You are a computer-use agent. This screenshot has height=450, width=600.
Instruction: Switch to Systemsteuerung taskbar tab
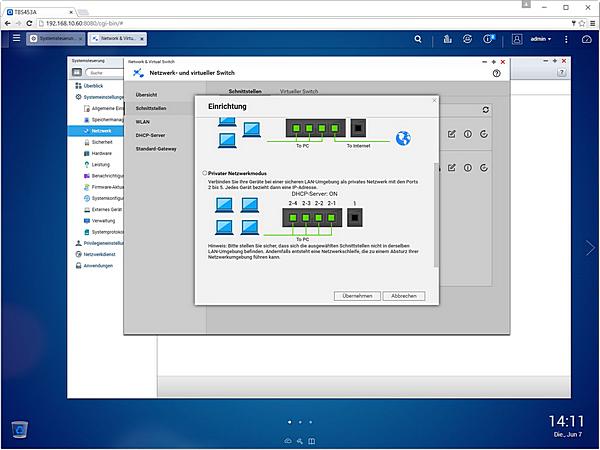(56, 39)
